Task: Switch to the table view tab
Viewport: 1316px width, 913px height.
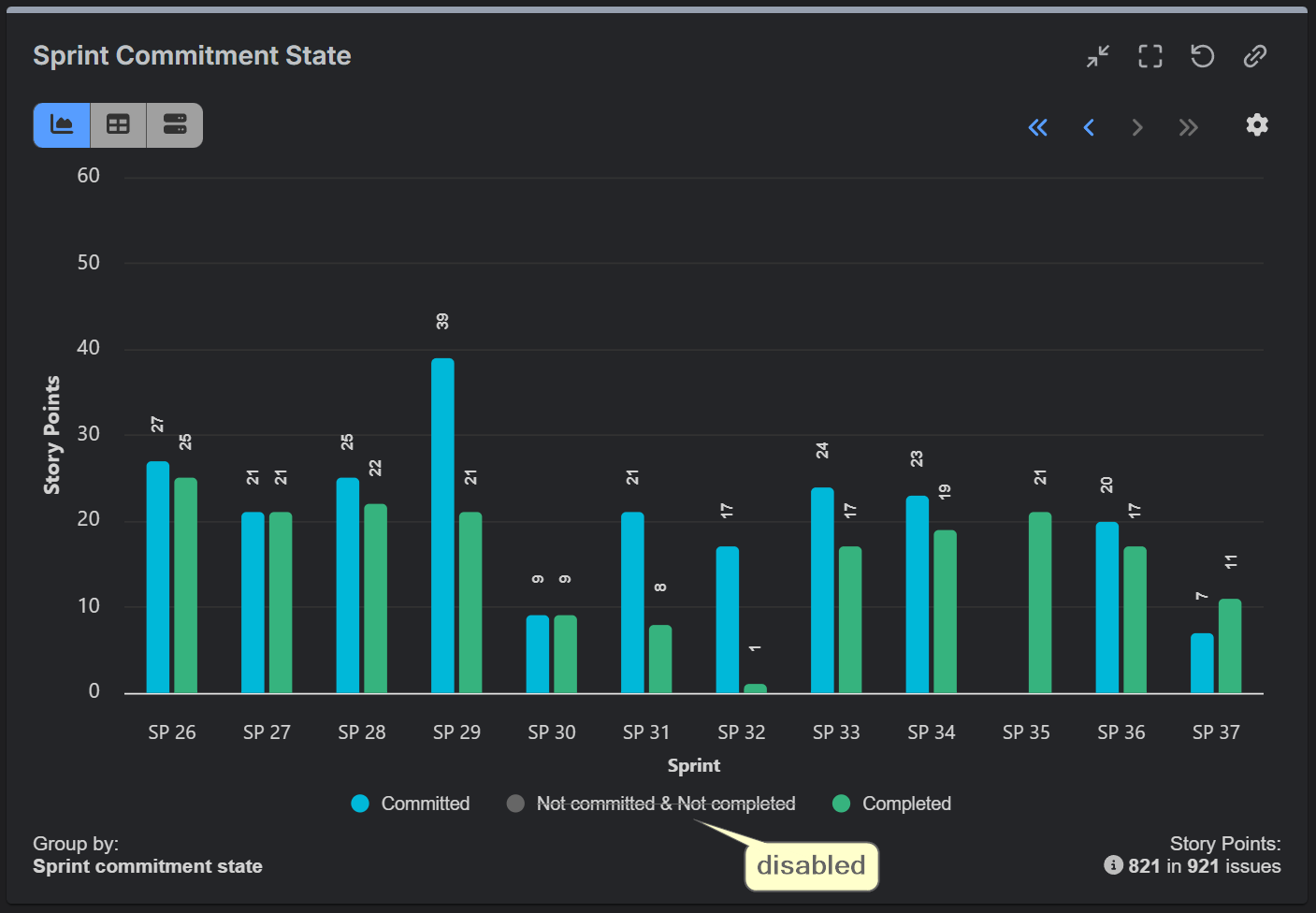Action: pos(118,124)
